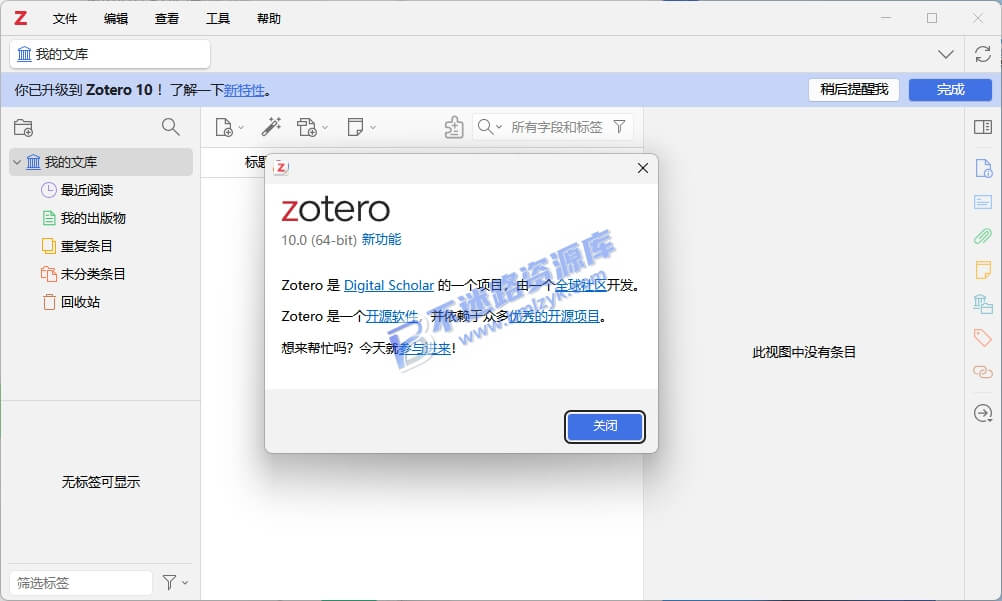Click the new note icon
Screen dimensions: 1002x601
[x=355, y=127]
